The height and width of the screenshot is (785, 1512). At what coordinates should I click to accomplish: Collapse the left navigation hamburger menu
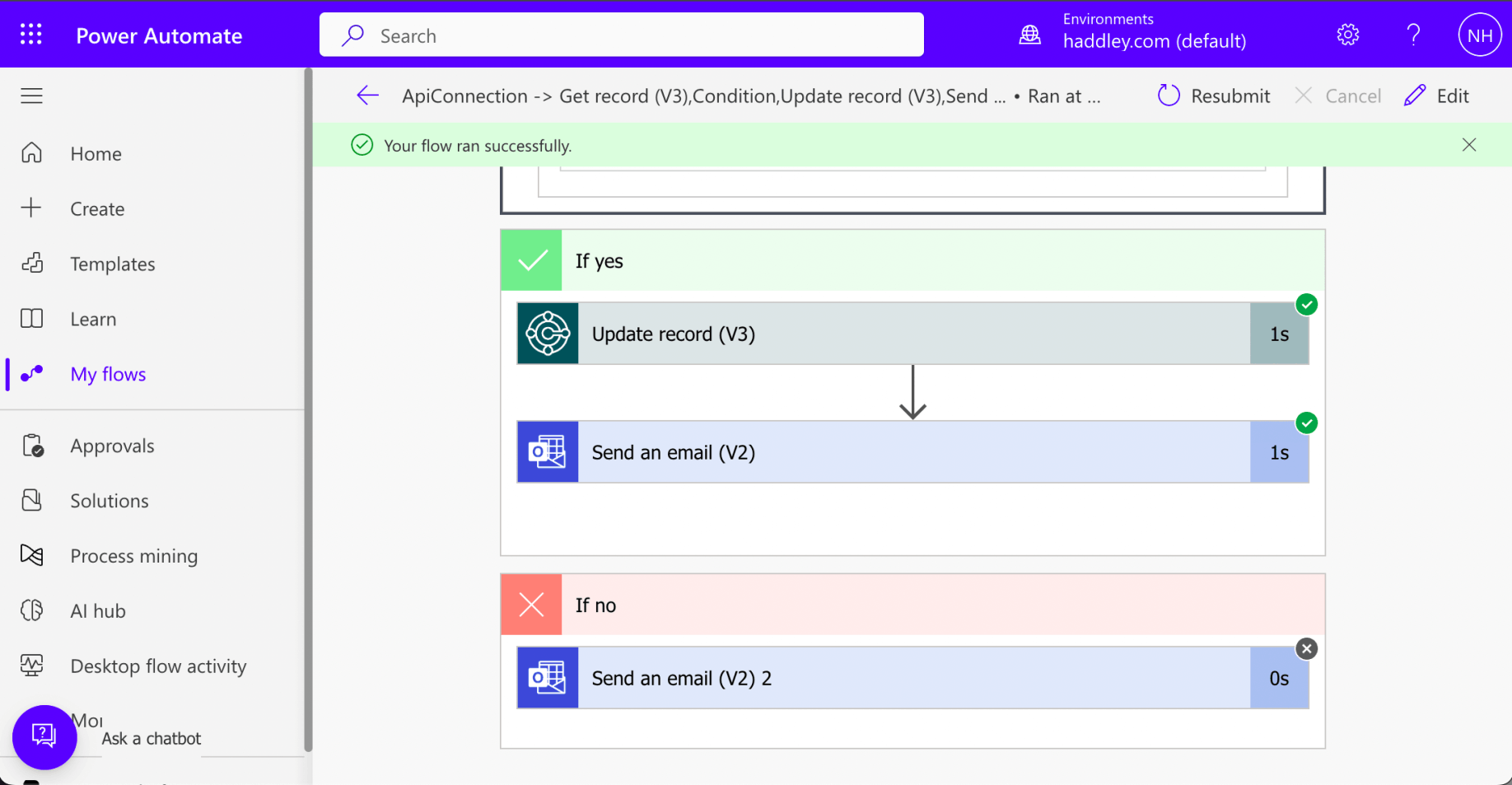32,96
